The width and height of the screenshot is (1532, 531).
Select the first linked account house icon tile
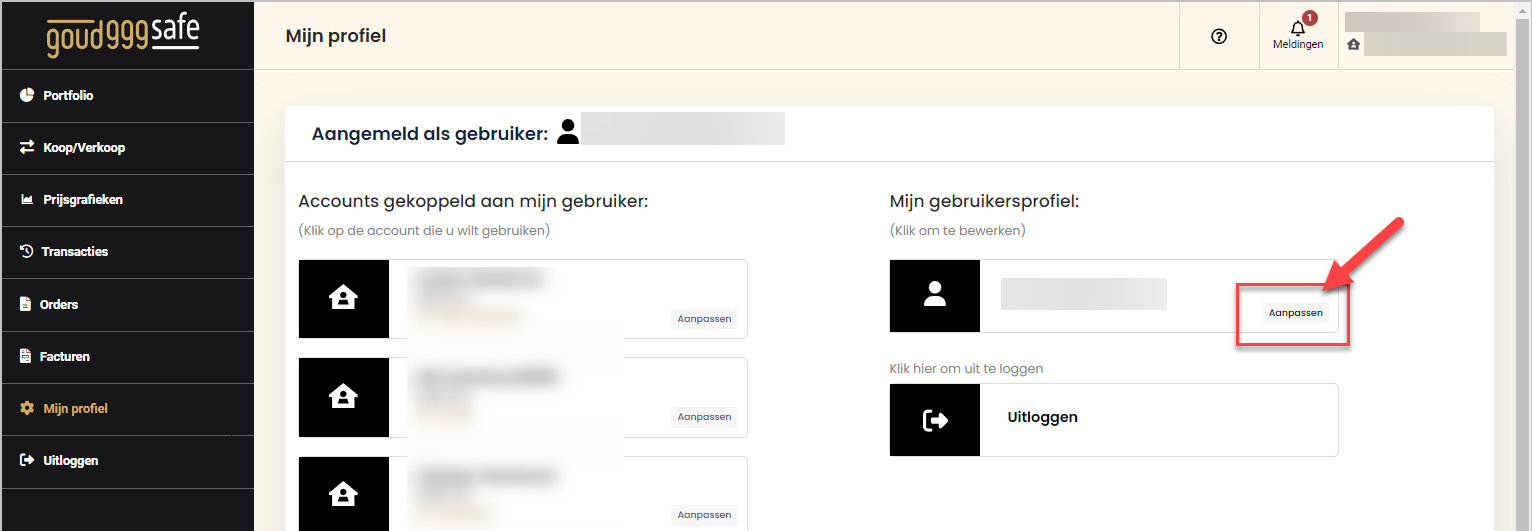pyautogui.click(x=344, y=299)
